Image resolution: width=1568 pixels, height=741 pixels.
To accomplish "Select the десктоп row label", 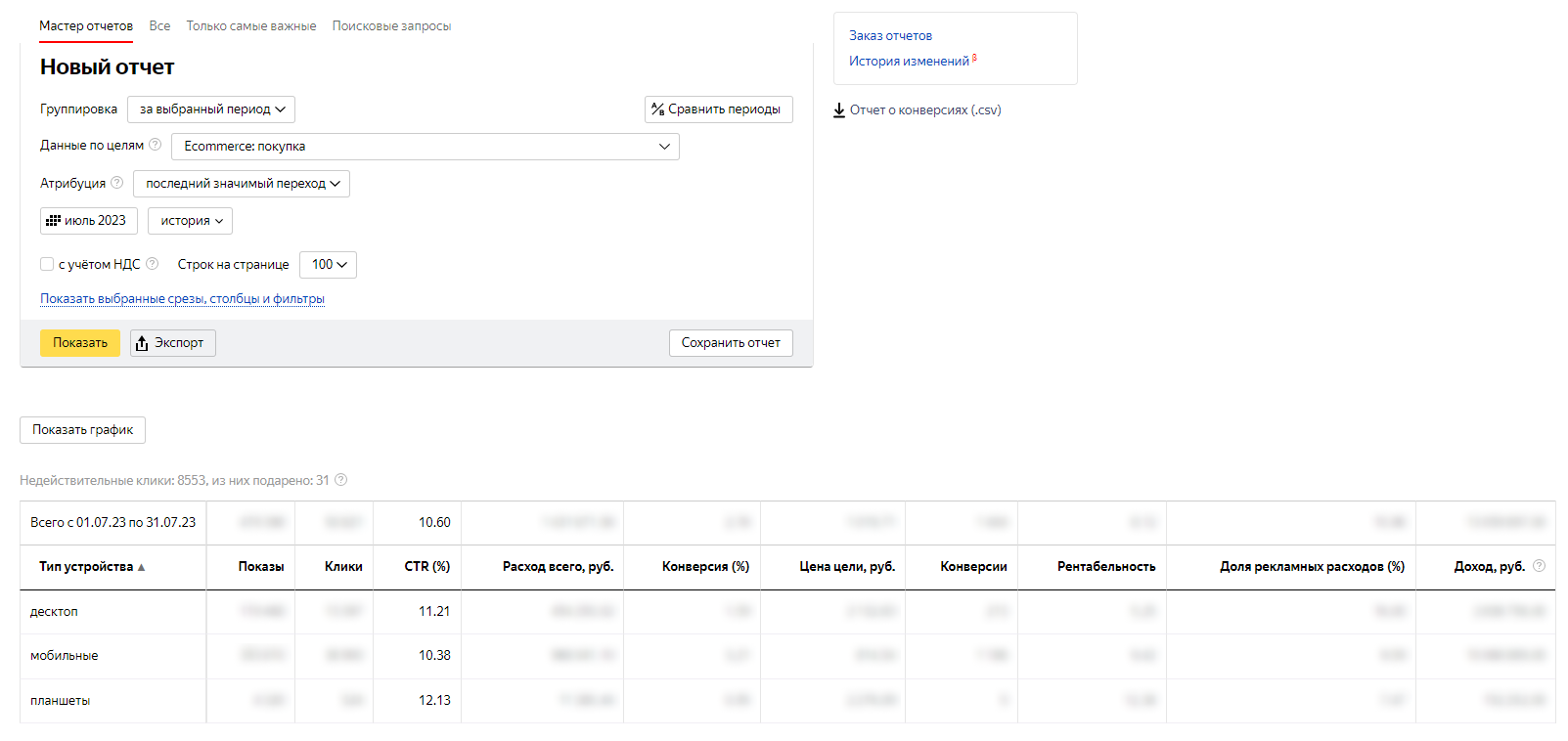I will click(x=54, y=612).
